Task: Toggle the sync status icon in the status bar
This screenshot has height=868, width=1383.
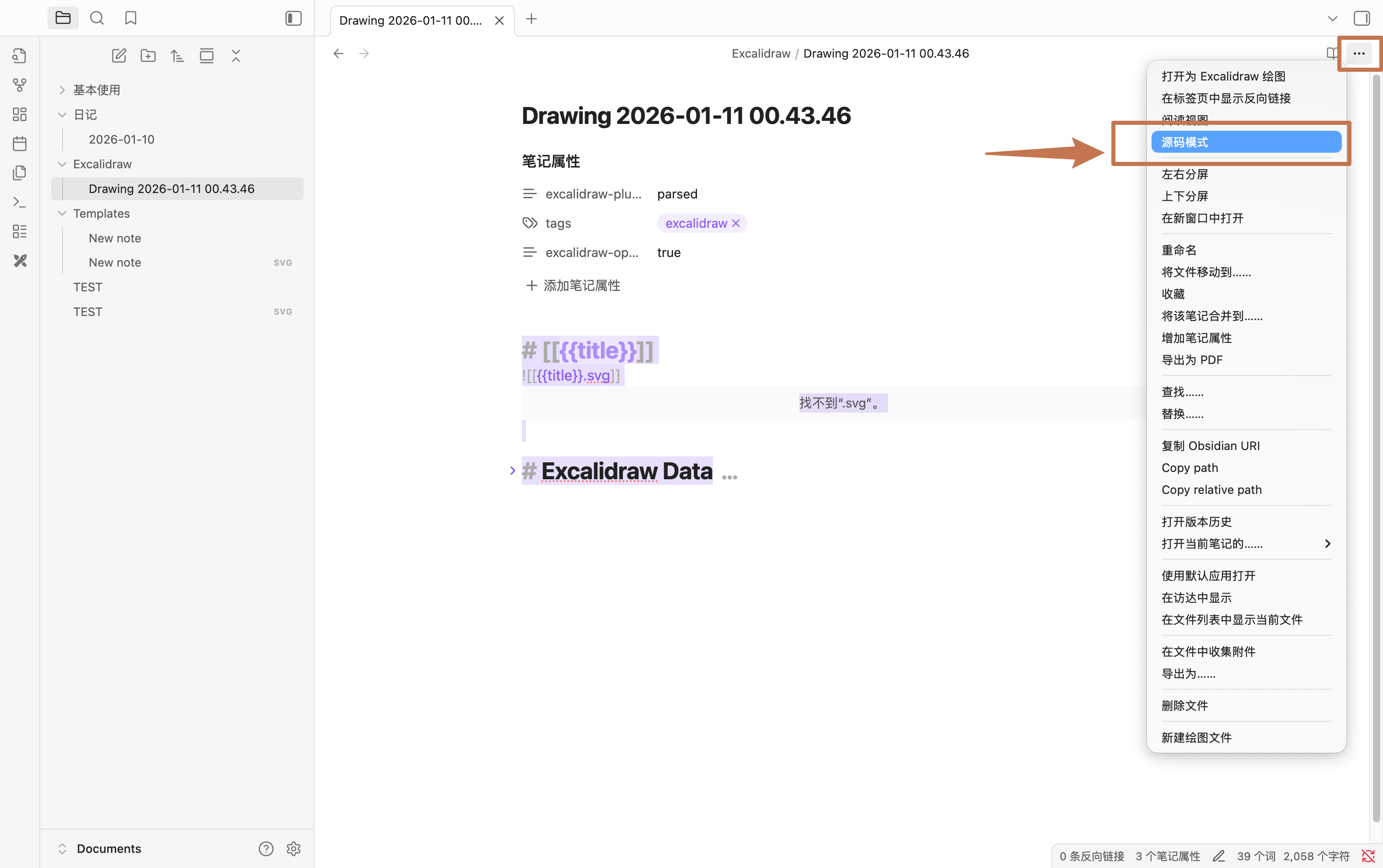Action: tap(1368, 856)
